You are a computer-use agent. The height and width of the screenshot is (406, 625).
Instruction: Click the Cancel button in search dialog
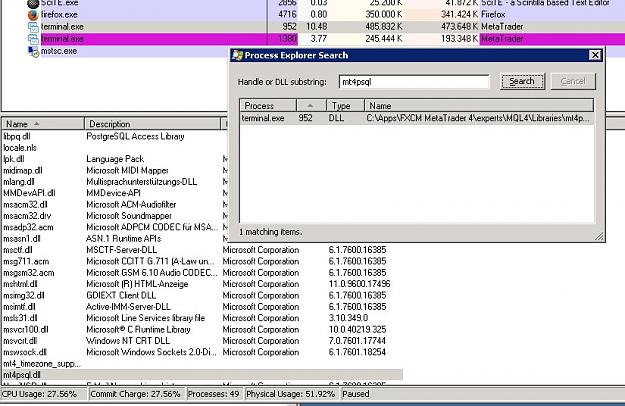[x=573, y=82]
